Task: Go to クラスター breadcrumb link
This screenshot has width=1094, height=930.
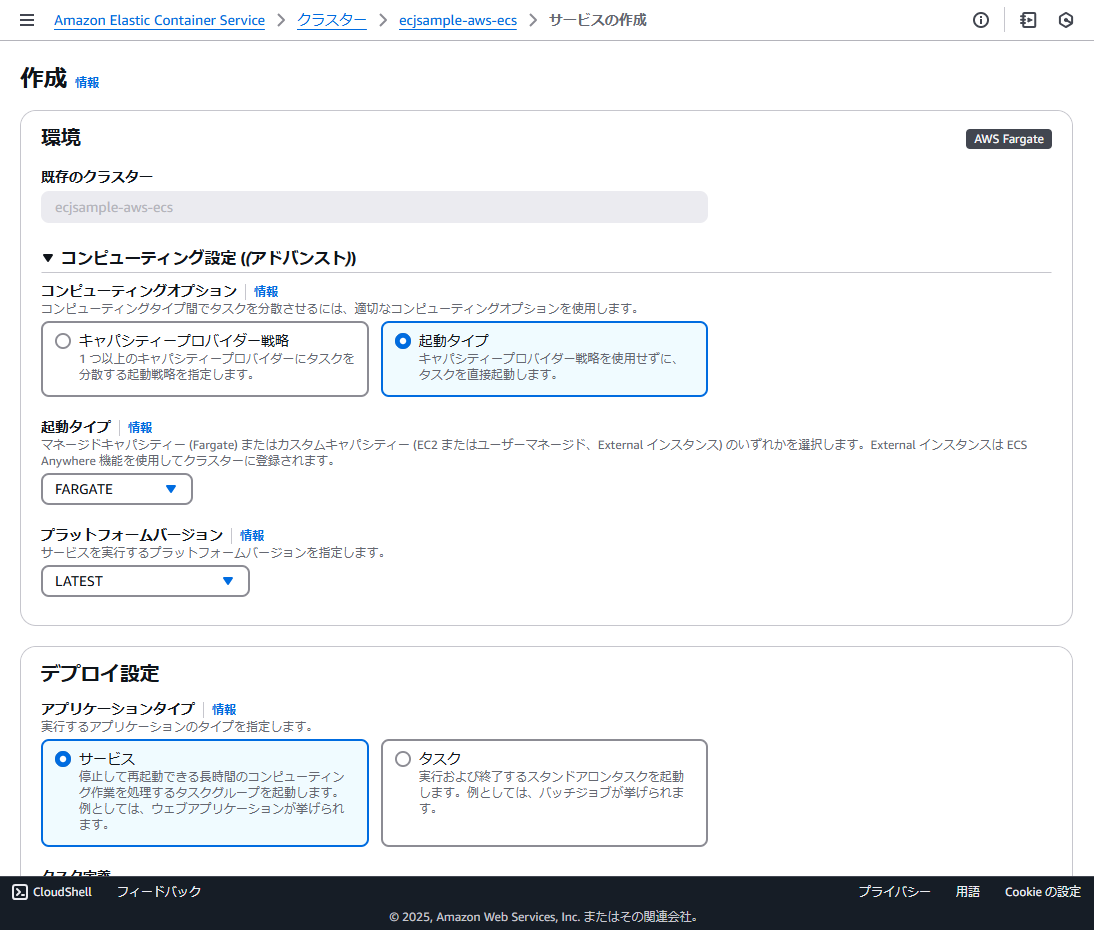Action: 331,20
